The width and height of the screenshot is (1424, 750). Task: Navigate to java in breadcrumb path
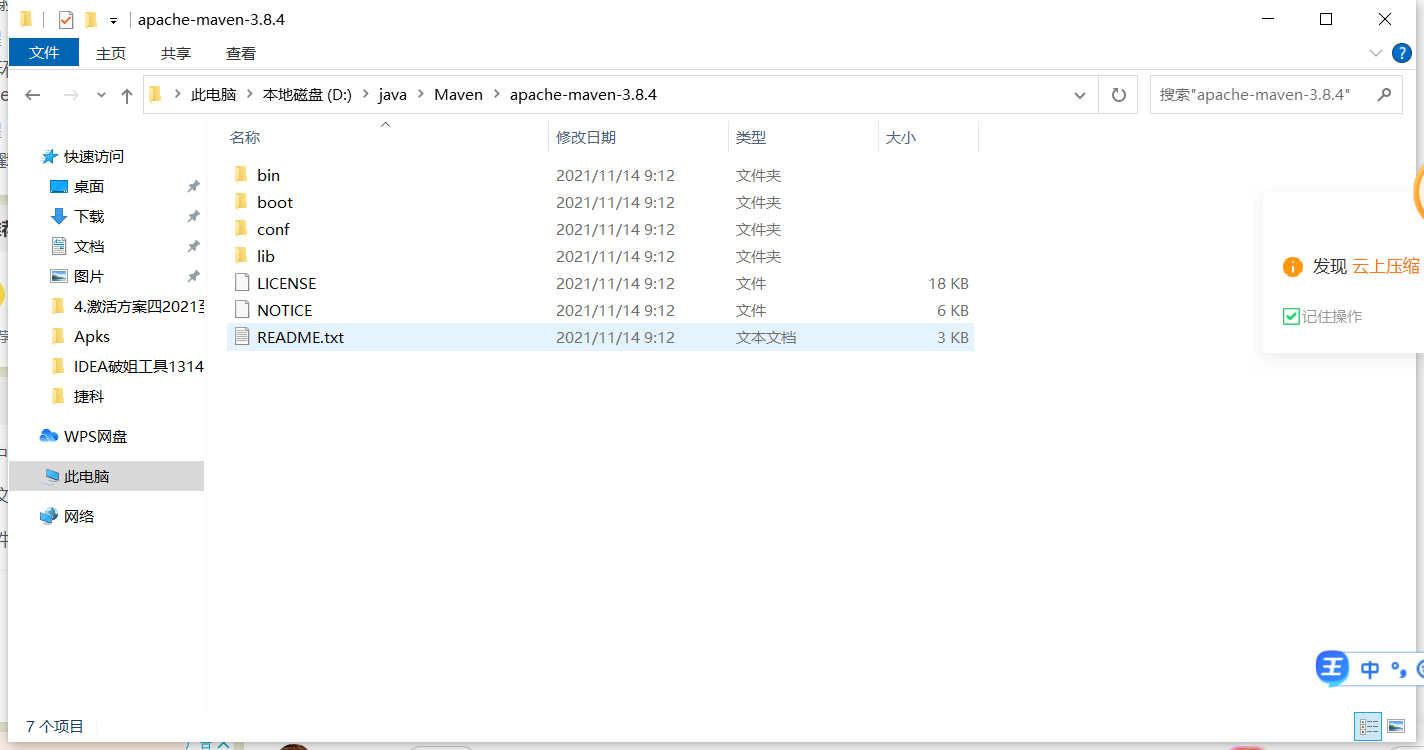click(392, 95)
